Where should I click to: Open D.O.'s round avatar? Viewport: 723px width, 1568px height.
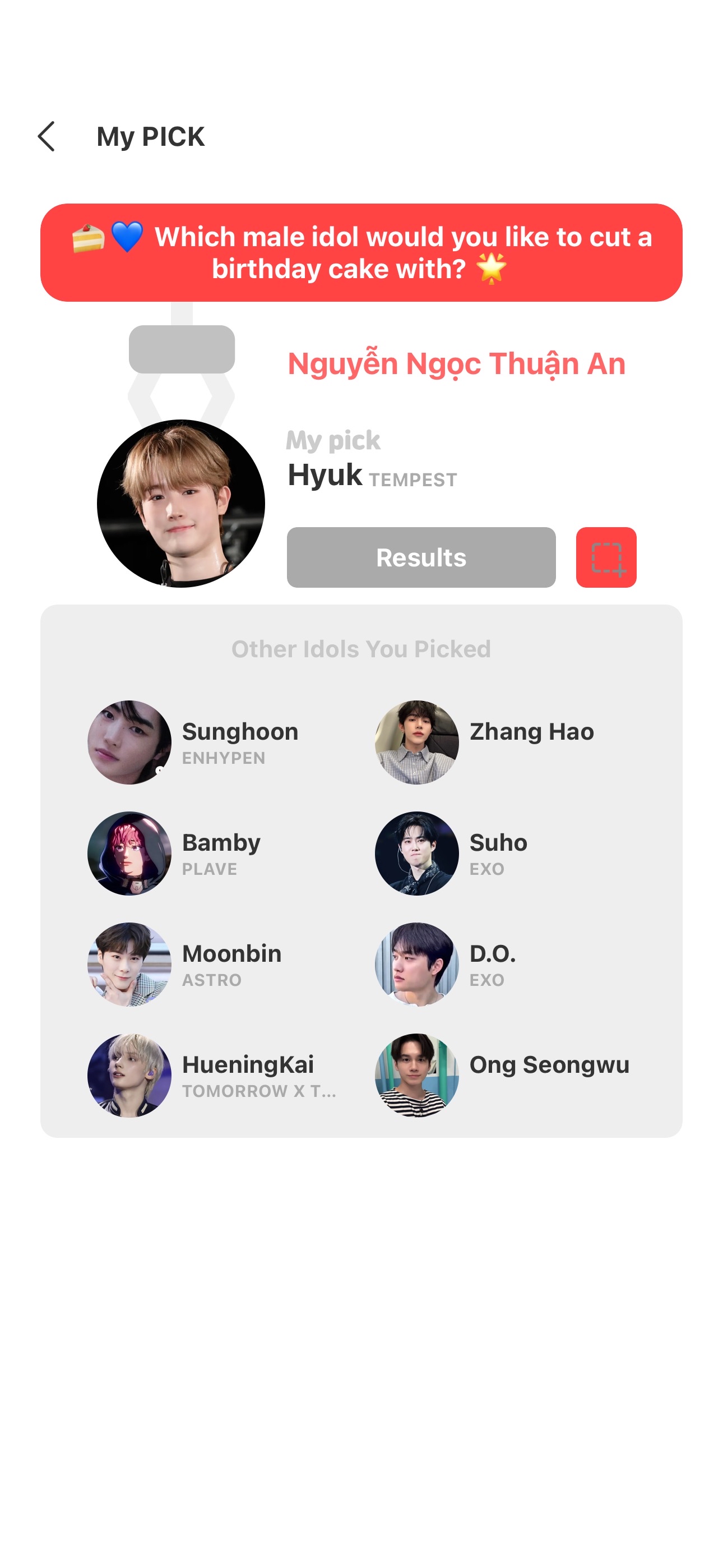417,964
